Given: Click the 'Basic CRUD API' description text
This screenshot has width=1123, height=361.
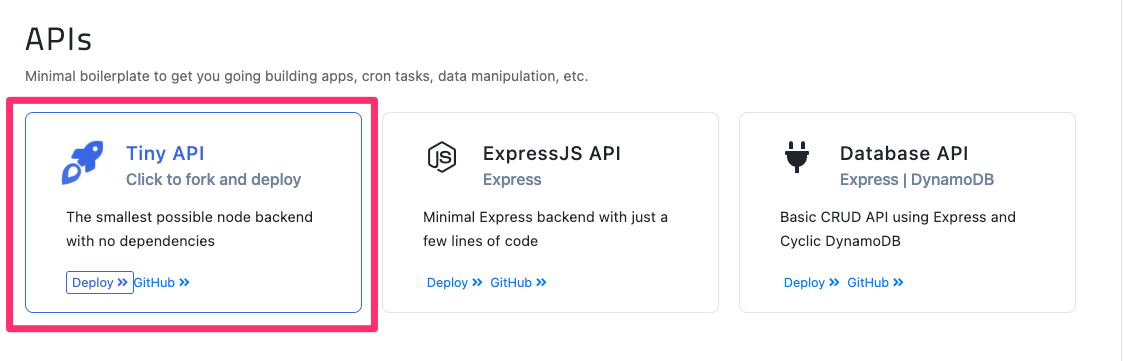Looking at the screenshot, I should coord(898,229).
